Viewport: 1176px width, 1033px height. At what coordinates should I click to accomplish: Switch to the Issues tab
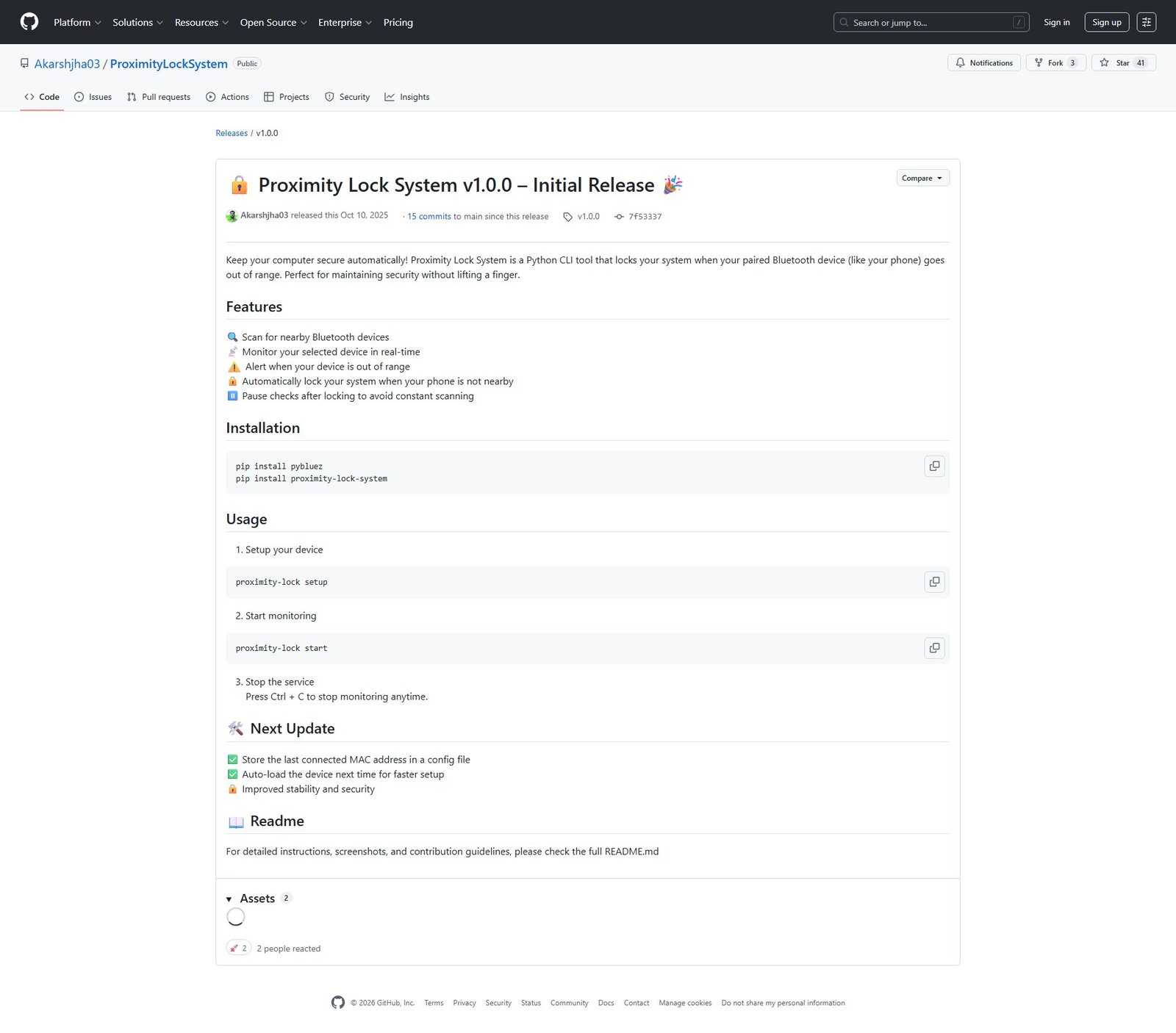[x=93, y=97]
